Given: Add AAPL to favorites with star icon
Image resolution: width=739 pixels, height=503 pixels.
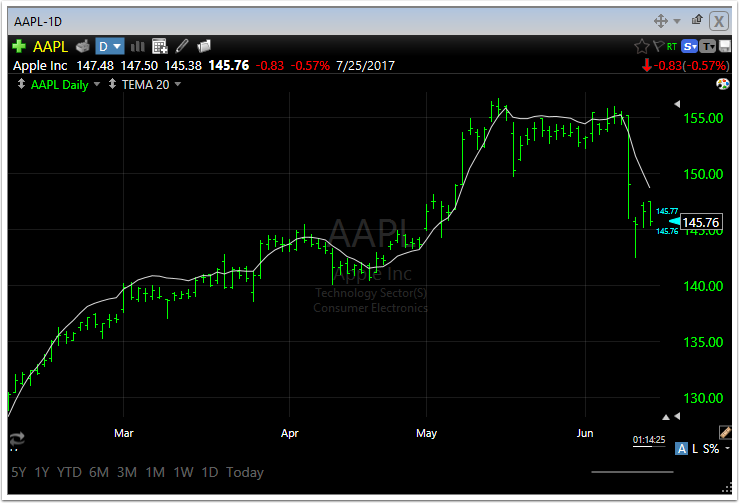Looking at the screenshot, I should tap(641, 46).
